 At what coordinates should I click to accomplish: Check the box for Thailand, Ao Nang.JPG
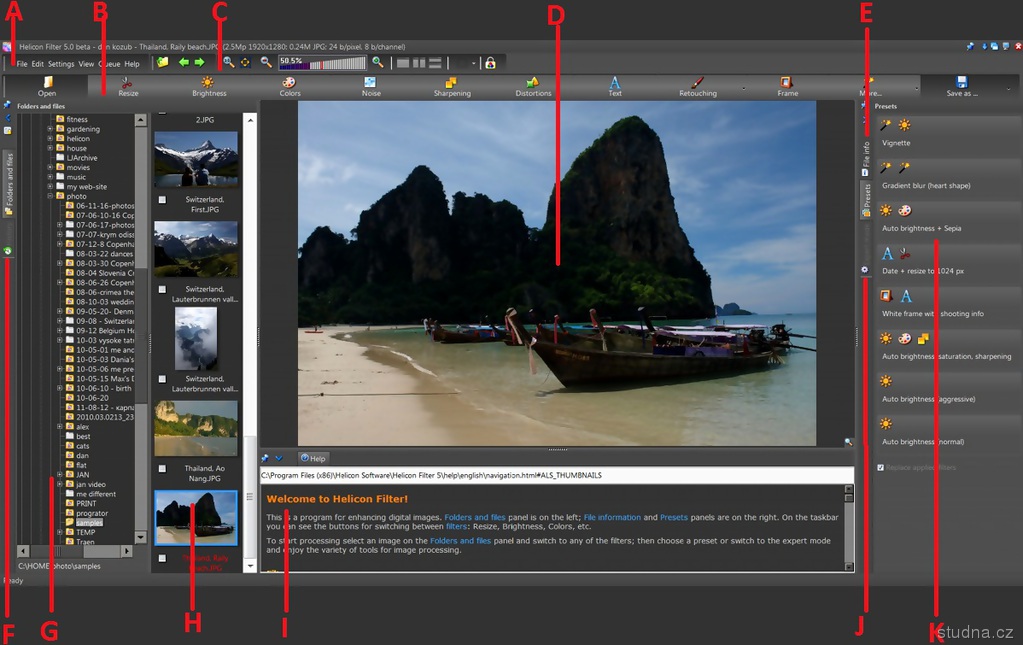162,468
